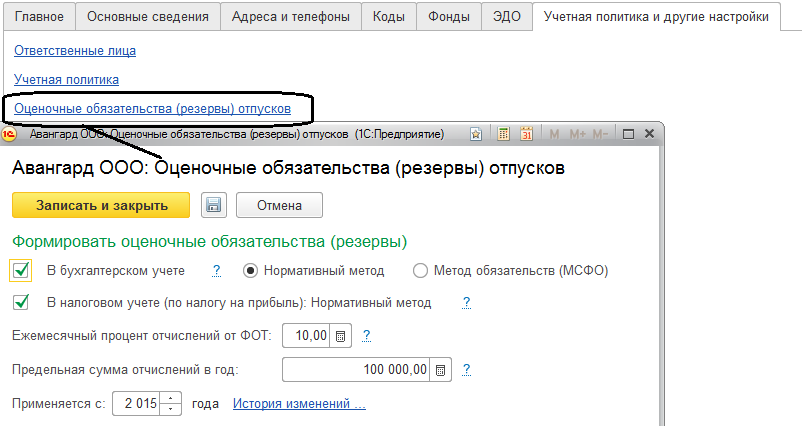Click the M memory button in title bar

coord(554,134)
